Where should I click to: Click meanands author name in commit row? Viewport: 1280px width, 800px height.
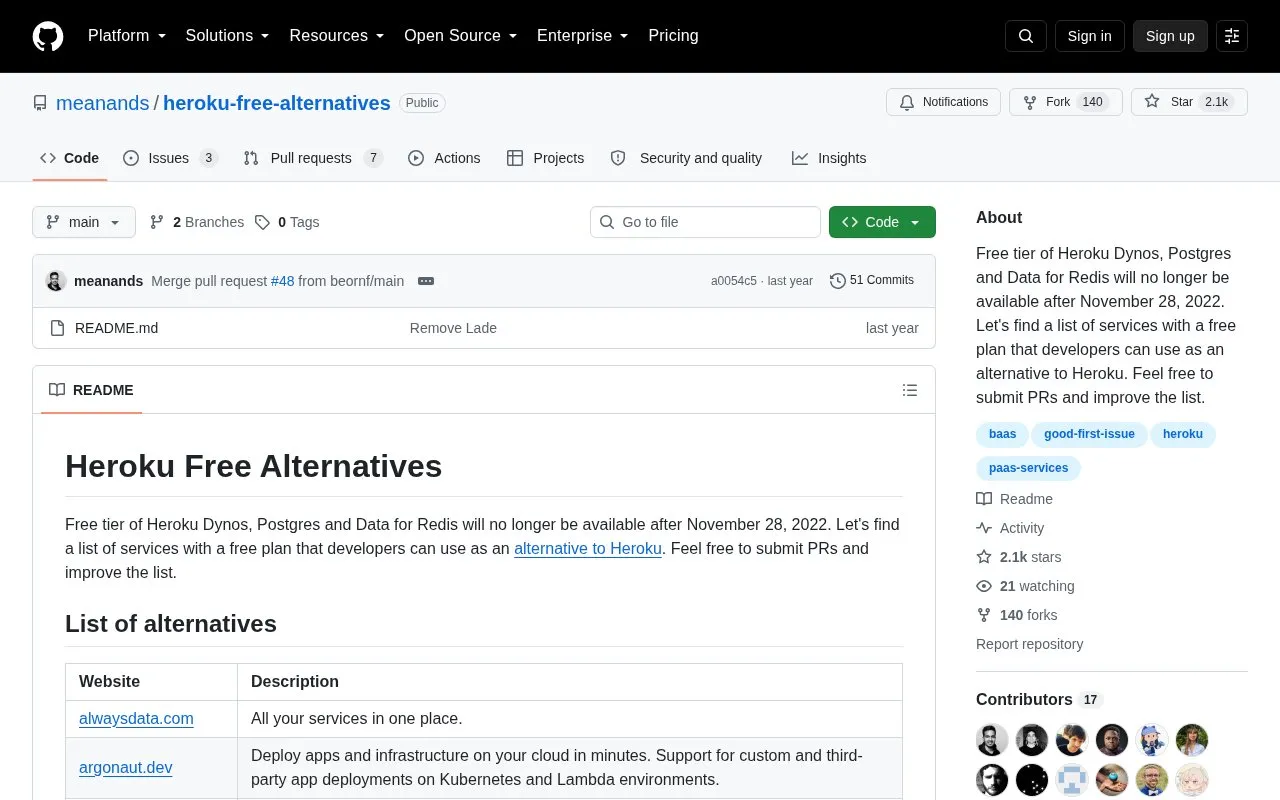click(108, 281)
